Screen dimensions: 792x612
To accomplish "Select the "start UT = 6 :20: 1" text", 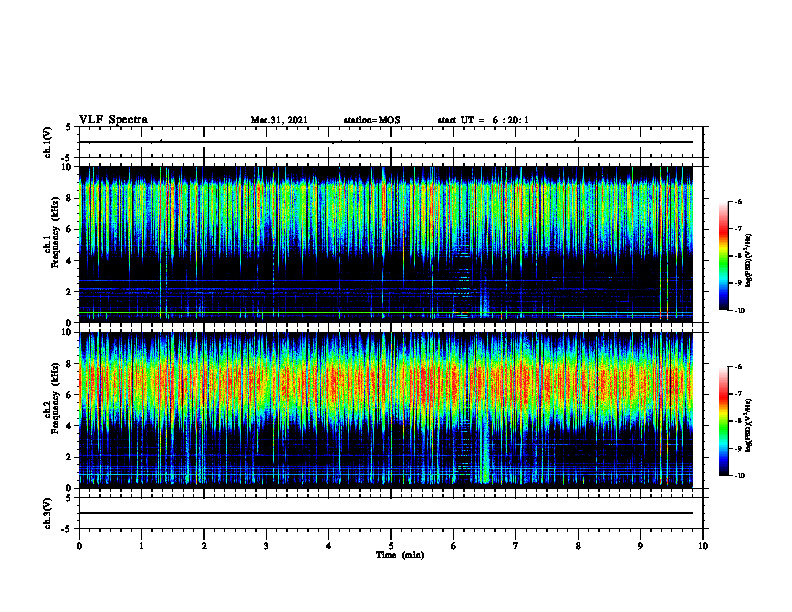I will coord(483,120).
